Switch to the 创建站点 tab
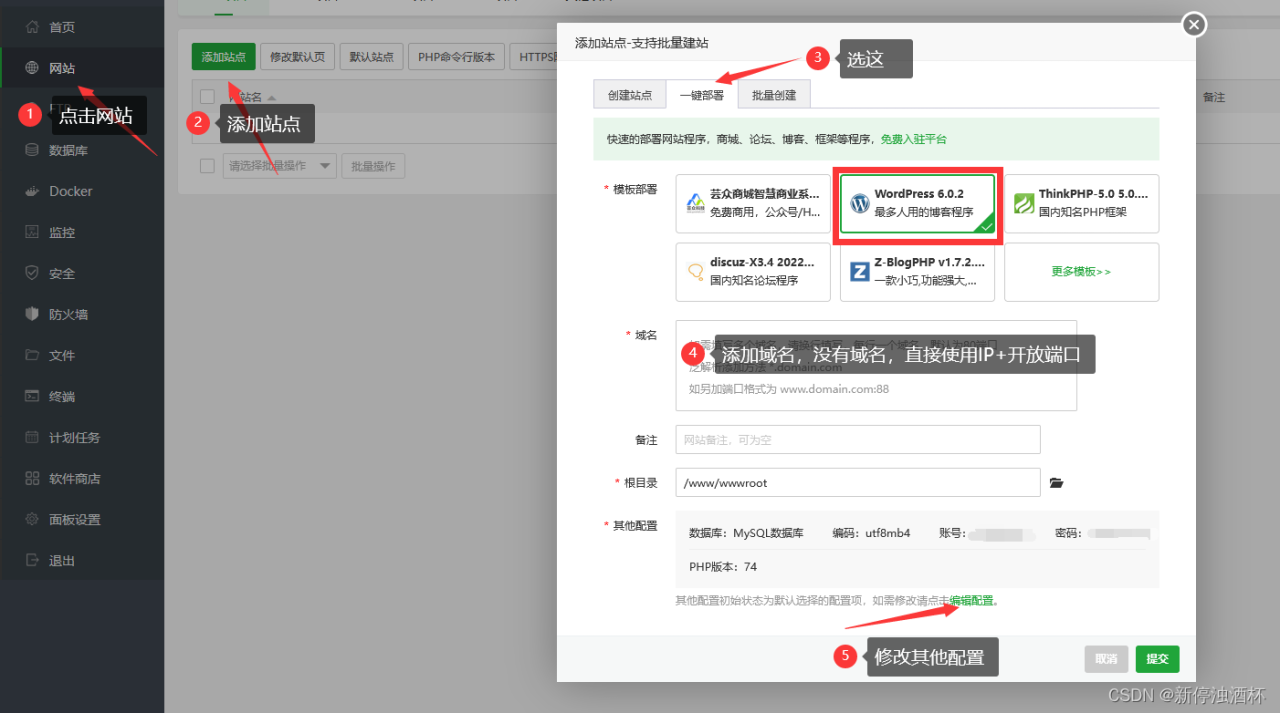Screen dimensions: 1280x713 point(629,95)
